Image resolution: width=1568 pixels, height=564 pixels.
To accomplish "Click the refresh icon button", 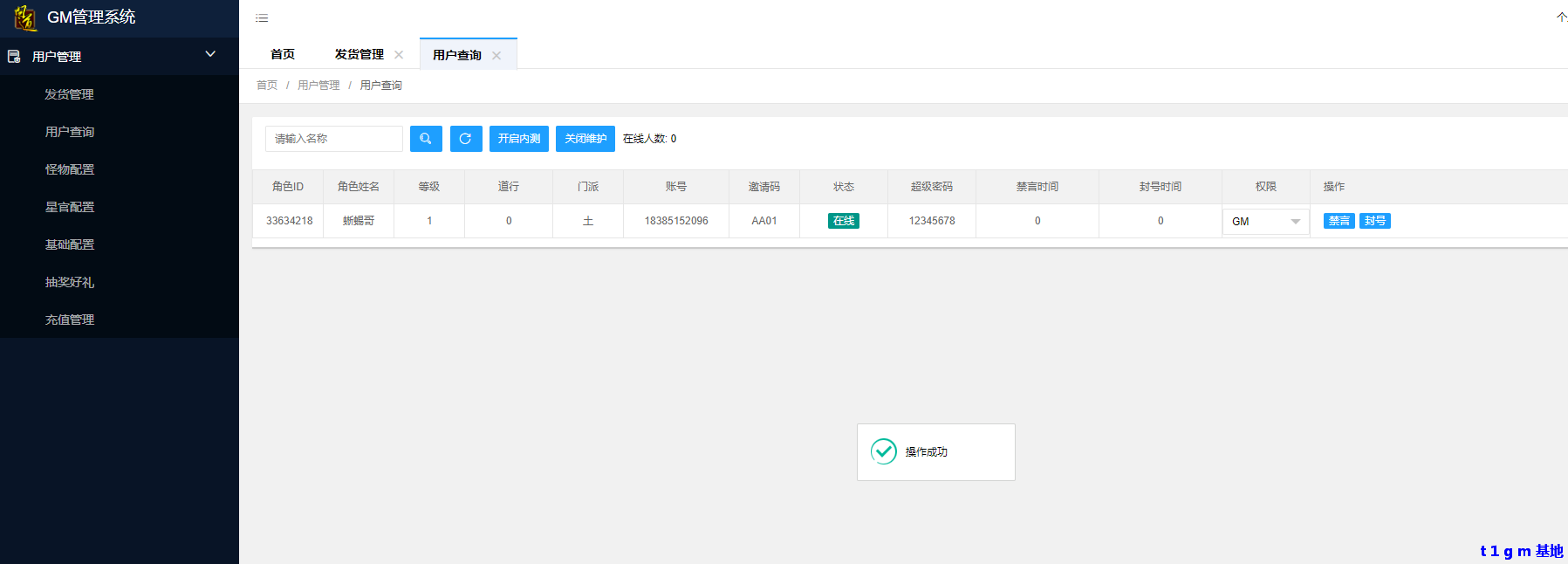I will click(x=466, y=139).
